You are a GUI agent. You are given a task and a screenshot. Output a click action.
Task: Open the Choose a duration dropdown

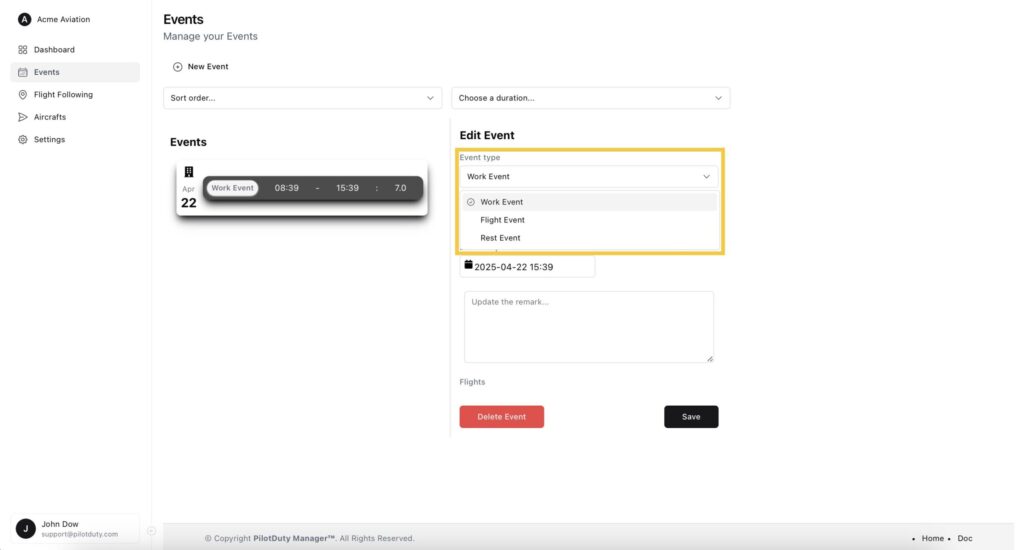click(590, 98)
